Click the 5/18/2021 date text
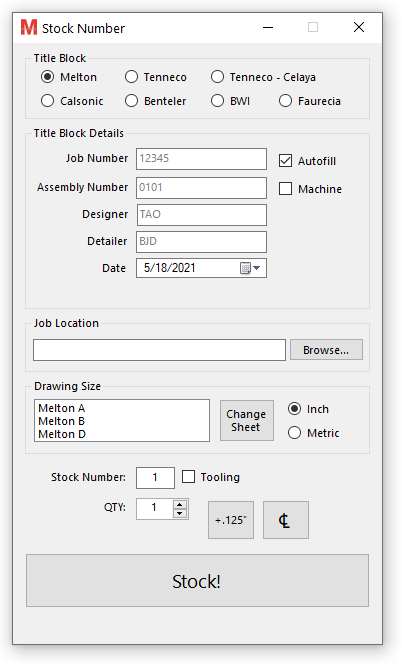This screenshot has width=402, height=664. point(169,268)
